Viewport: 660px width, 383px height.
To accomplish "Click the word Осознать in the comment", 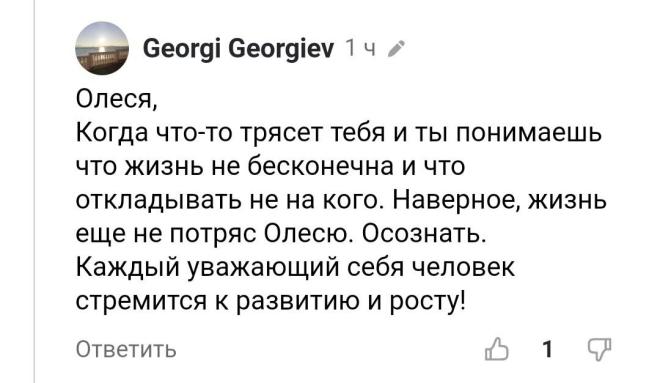I will [x=423, y=234].
